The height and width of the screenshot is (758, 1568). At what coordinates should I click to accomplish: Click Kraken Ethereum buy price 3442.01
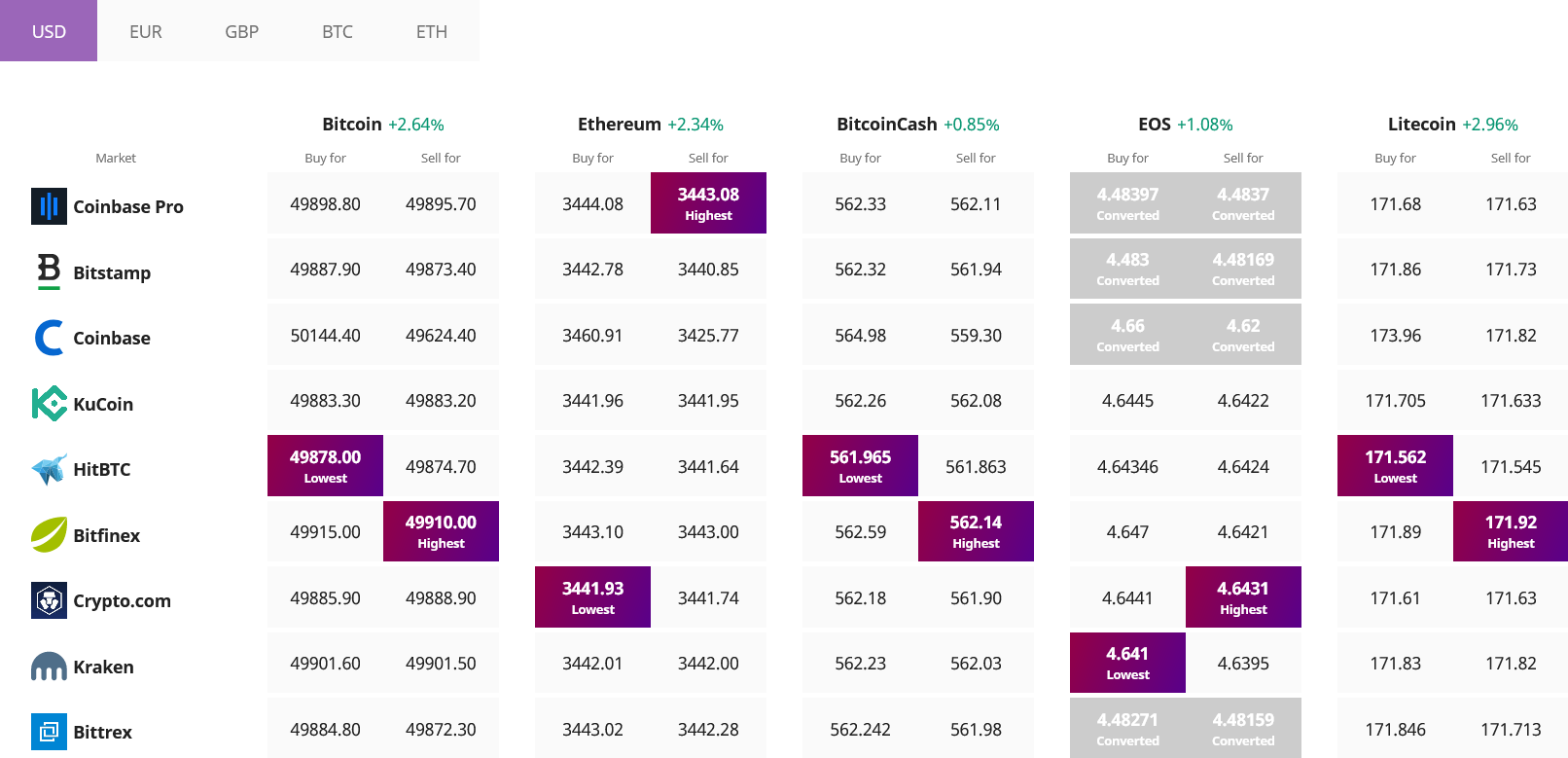point(592,663)
